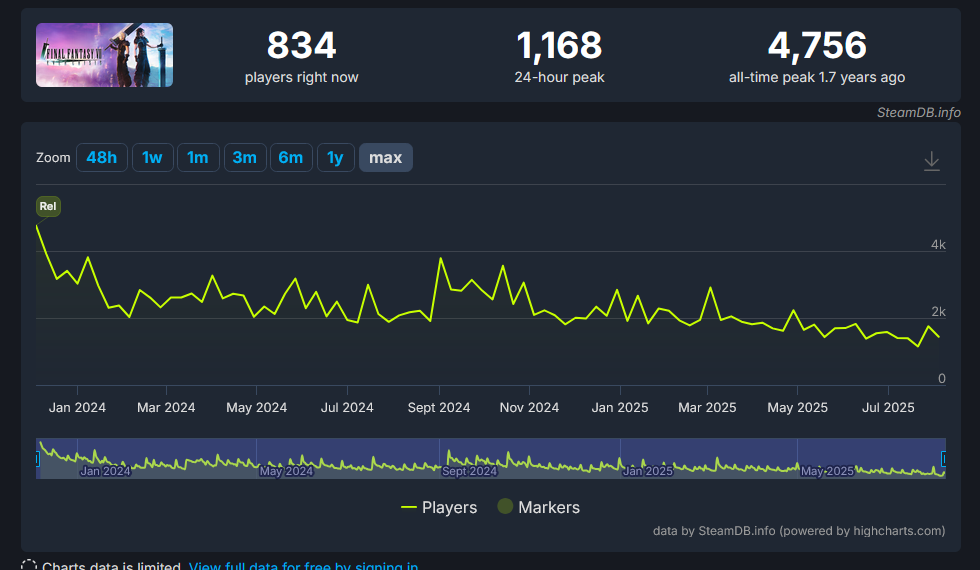This screenshot has width=980, height=570.
Task: Open the 'View full data for free' link
Action: click(303, 566)
